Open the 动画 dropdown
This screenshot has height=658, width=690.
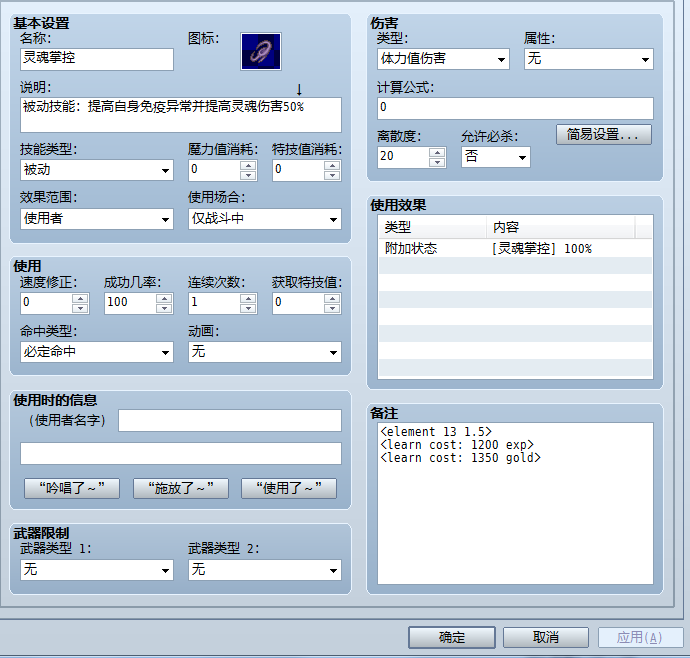[265, 352]
